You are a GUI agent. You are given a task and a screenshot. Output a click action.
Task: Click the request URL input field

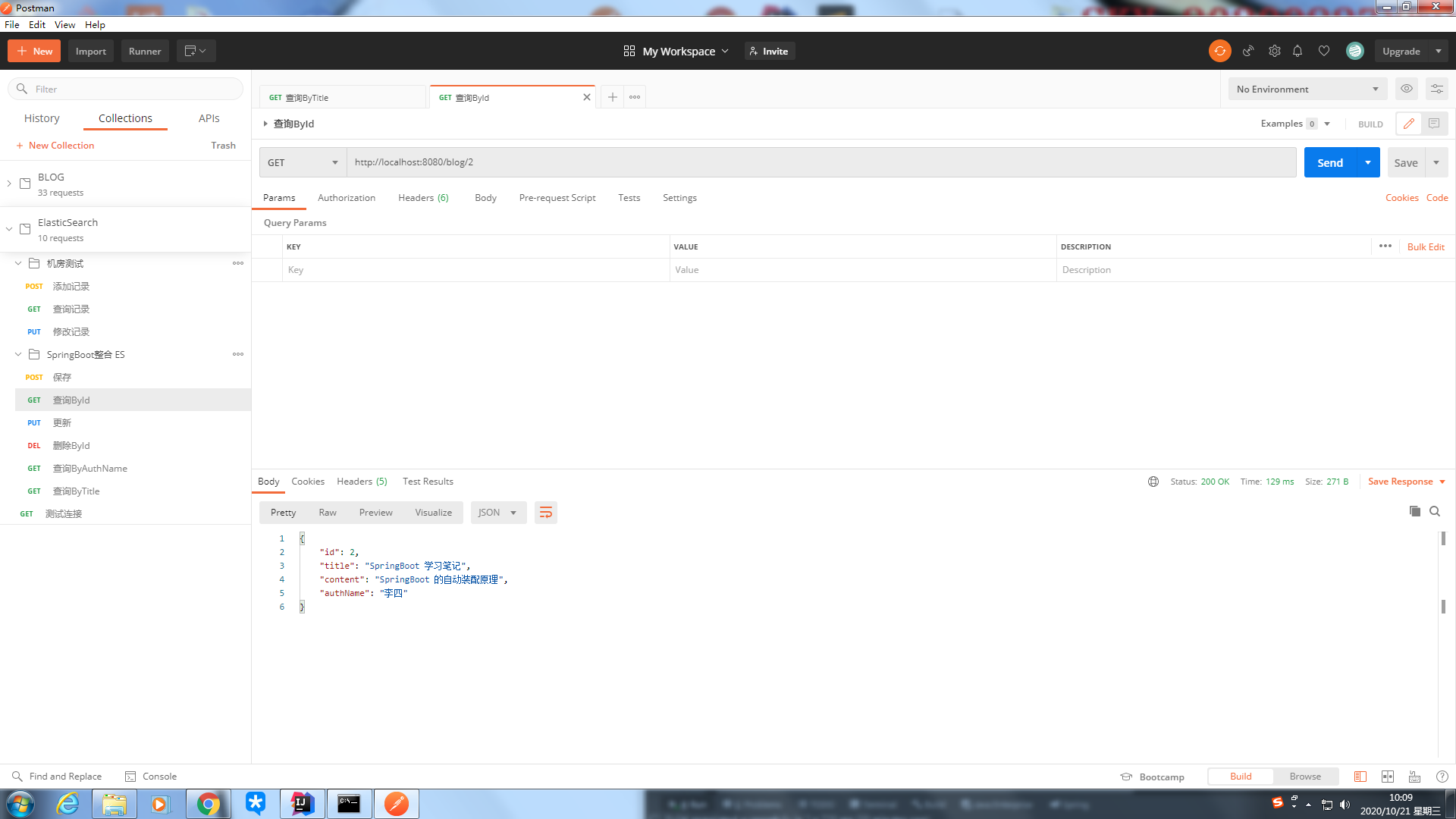click(x=819, y=162)
